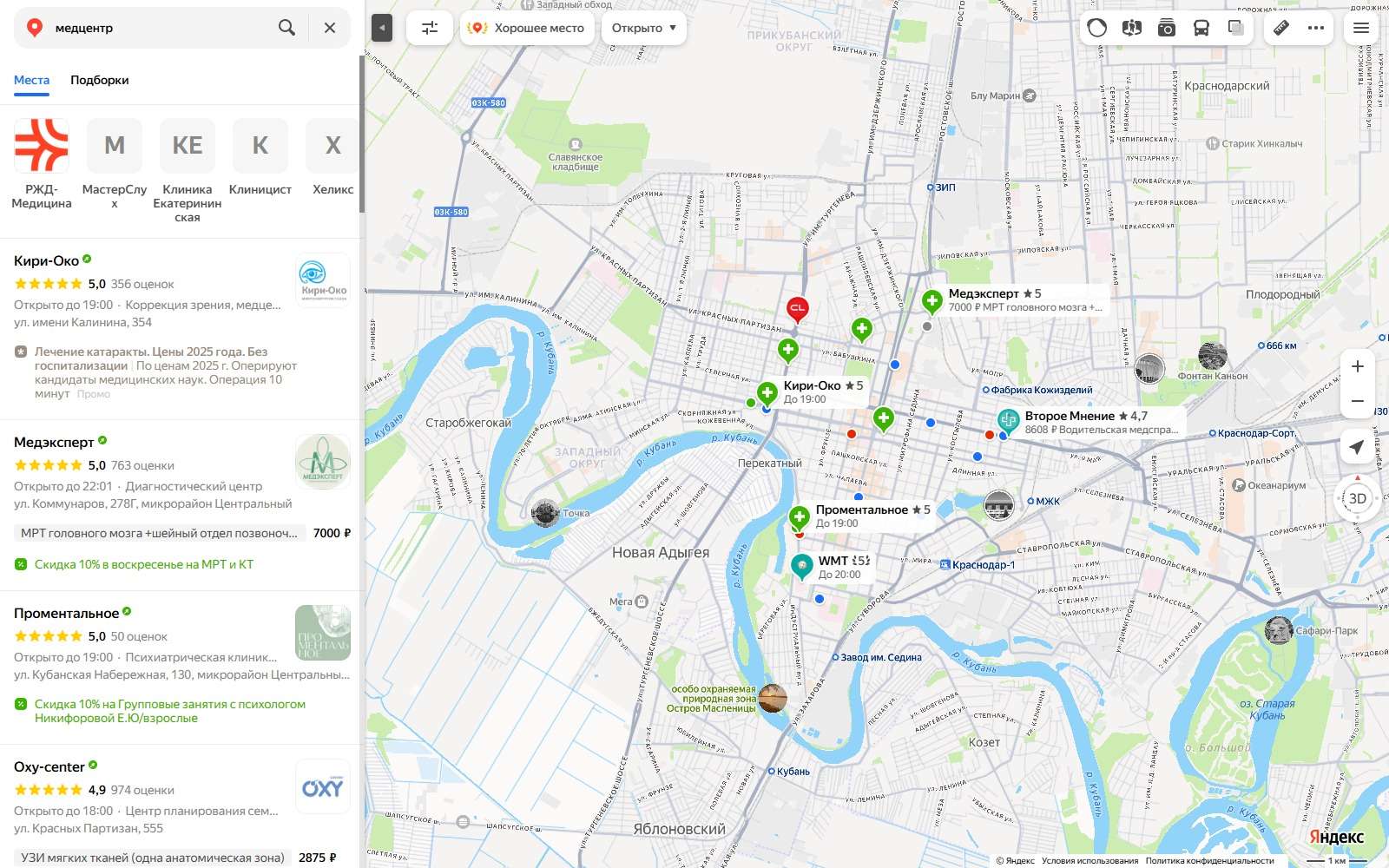
Task: Click the Медэксперт green pin on map
Action: click(931, 301)
